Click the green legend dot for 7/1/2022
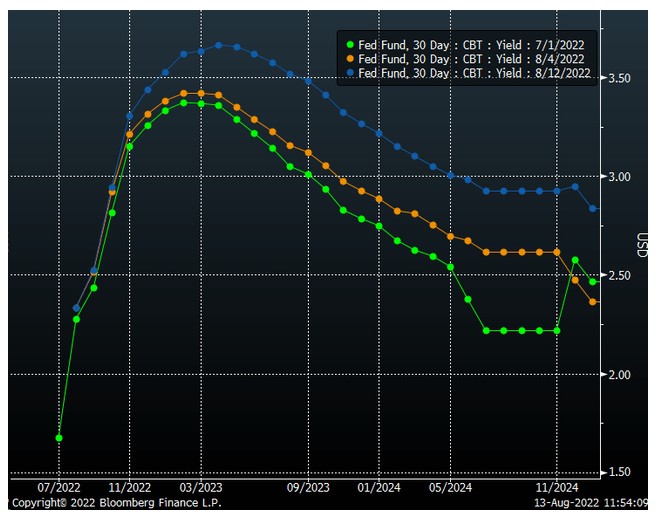 (x=349, y=45)
